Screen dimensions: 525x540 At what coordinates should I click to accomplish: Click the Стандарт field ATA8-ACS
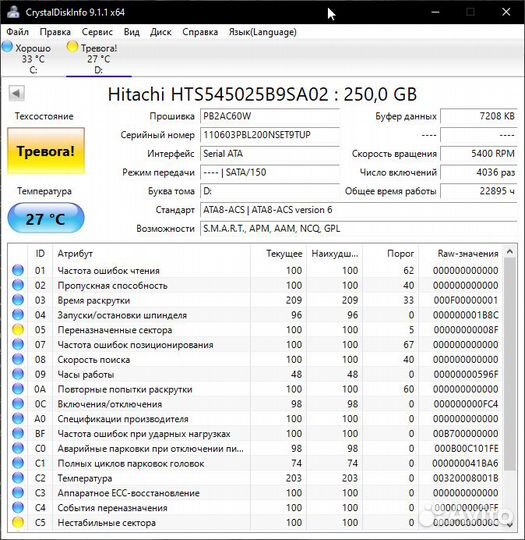(359, 210)
